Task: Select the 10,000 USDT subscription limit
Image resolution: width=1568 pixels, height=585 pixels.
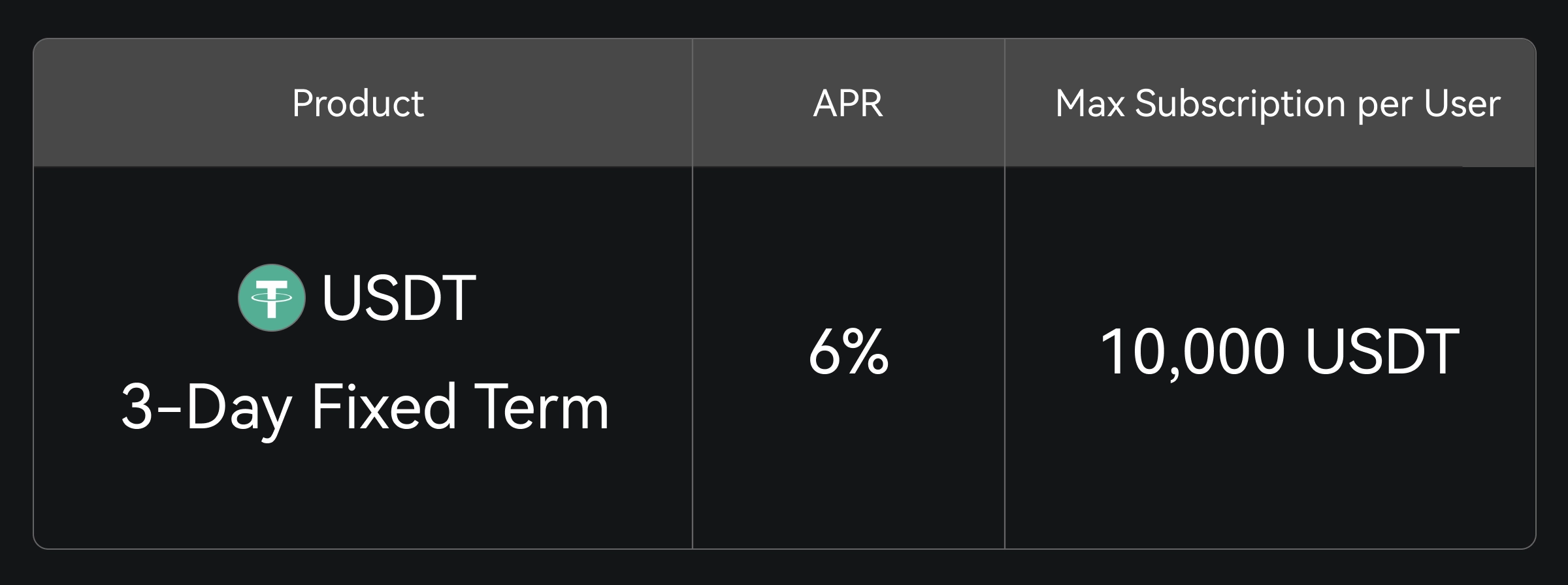Action: pyautogui.click(x=1279, y=353)
